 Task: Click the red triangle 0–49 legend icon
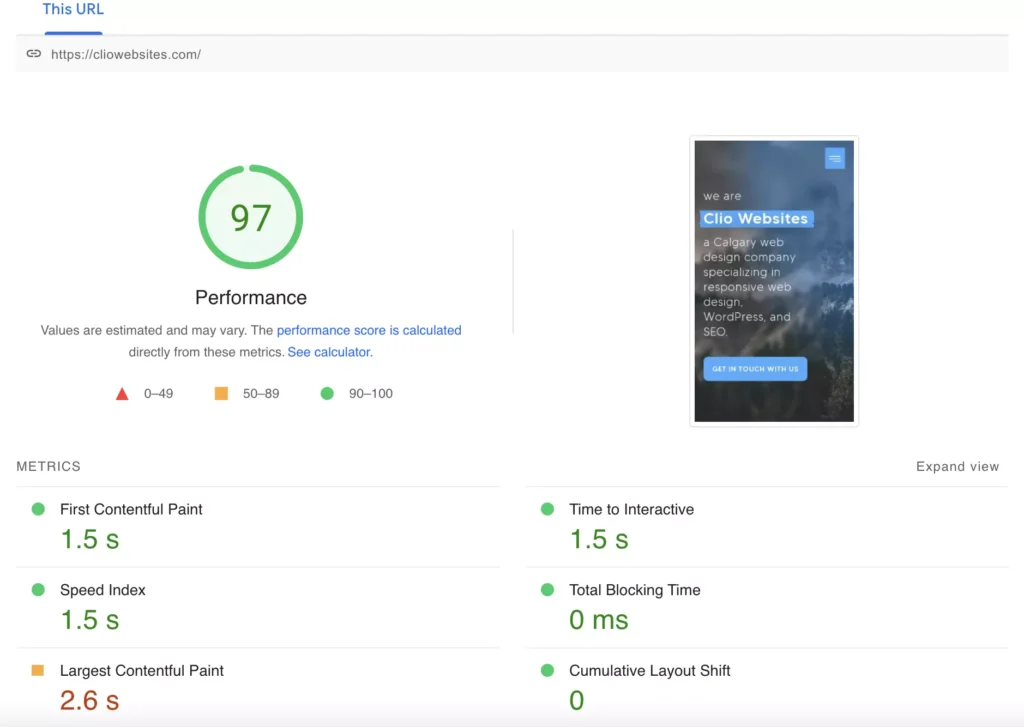(122, 394)
